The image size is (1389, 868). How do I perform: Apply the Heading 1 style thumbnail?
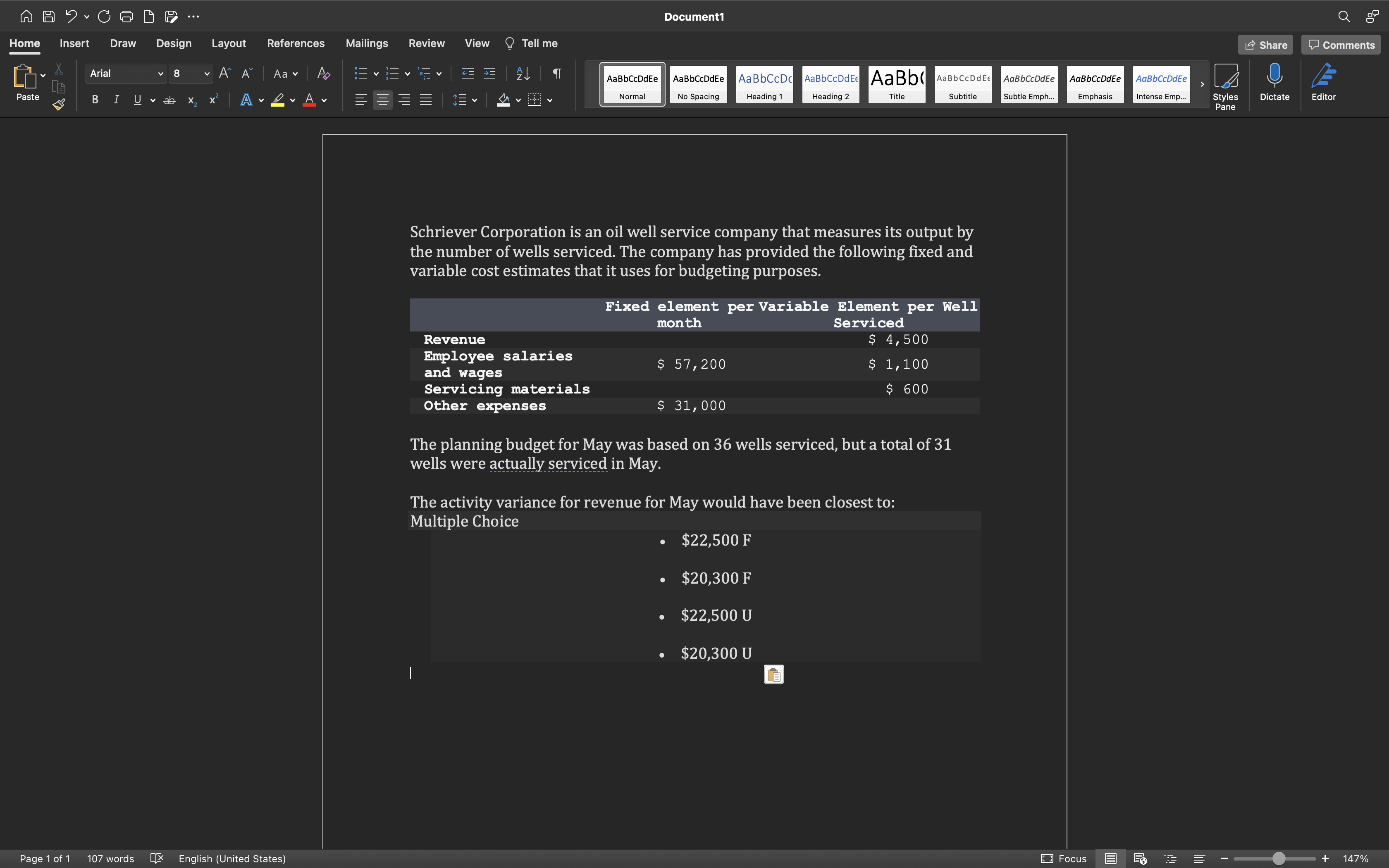[764, 84]
